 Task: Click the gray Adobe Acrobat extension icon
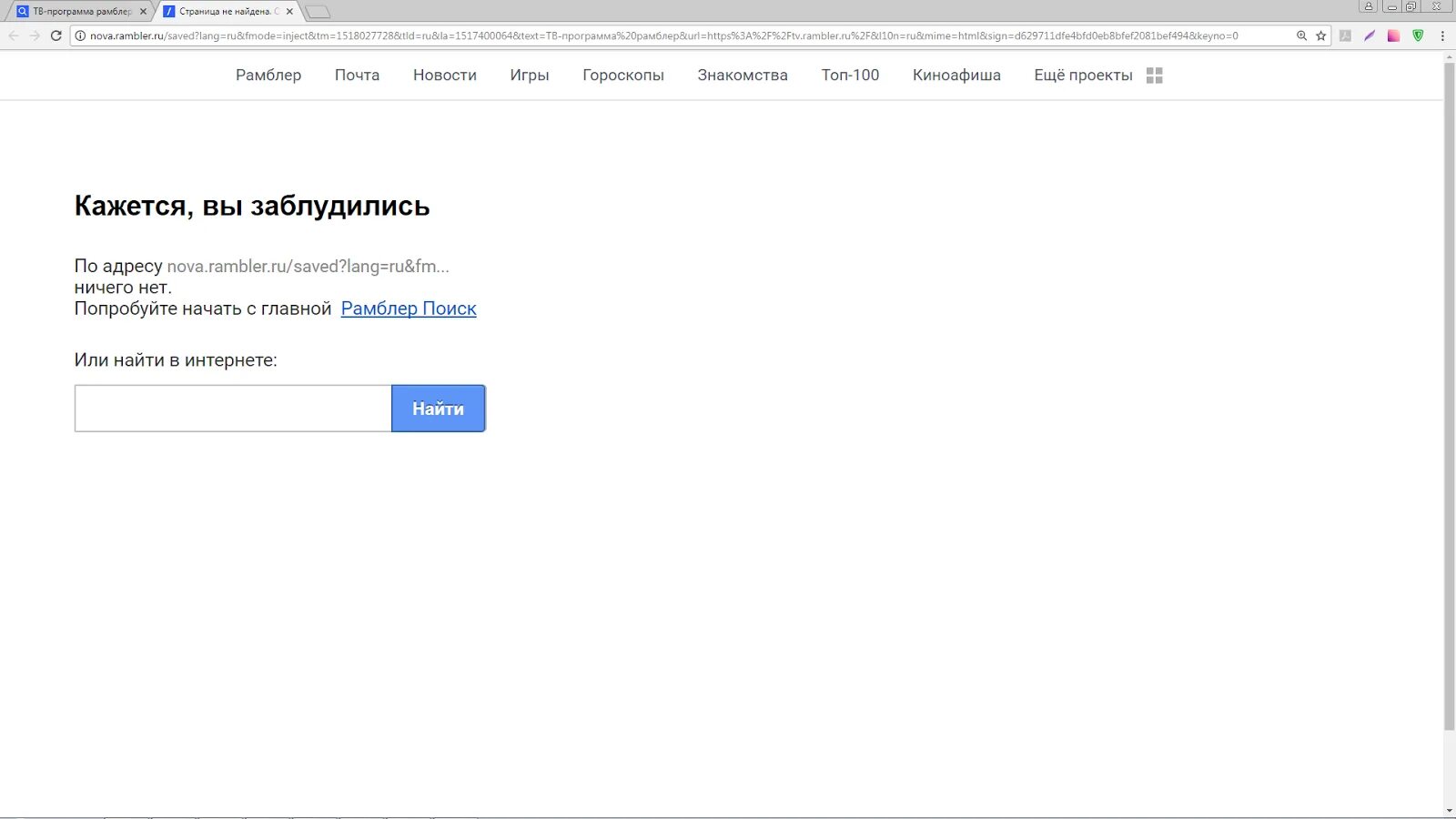(x=1345, y=35)
